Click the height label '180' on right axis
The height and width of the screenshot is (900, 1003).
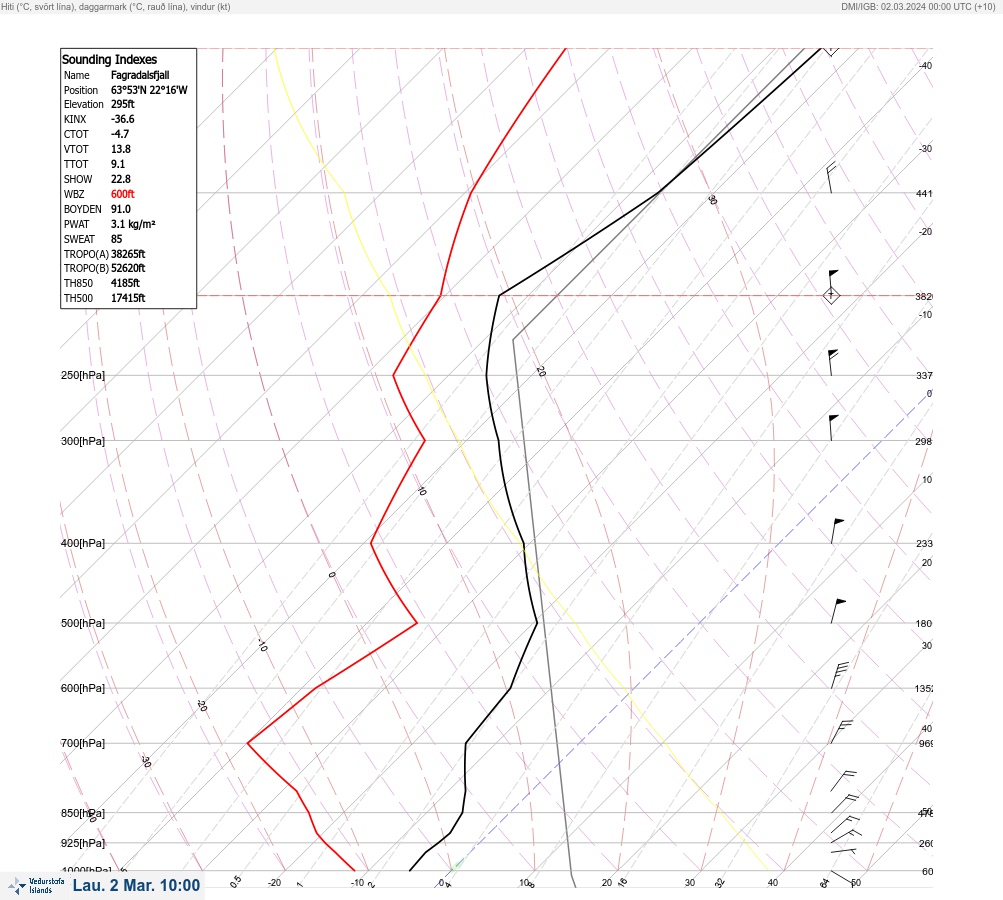[x=924, y=624]
